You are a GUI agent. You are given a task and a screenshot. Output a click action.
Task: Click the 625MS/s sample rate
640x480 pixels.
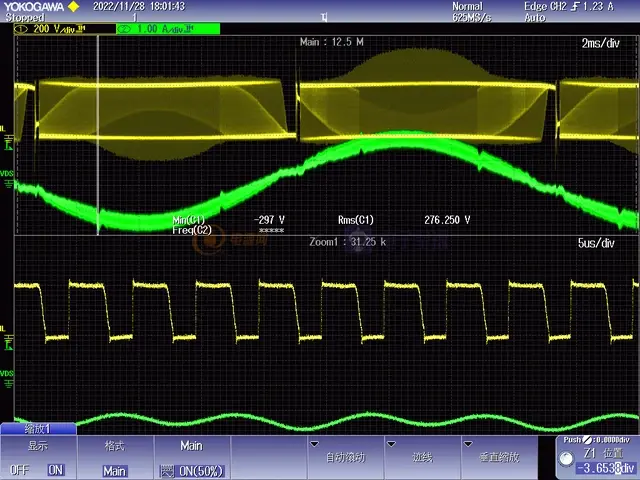[471, 18]
